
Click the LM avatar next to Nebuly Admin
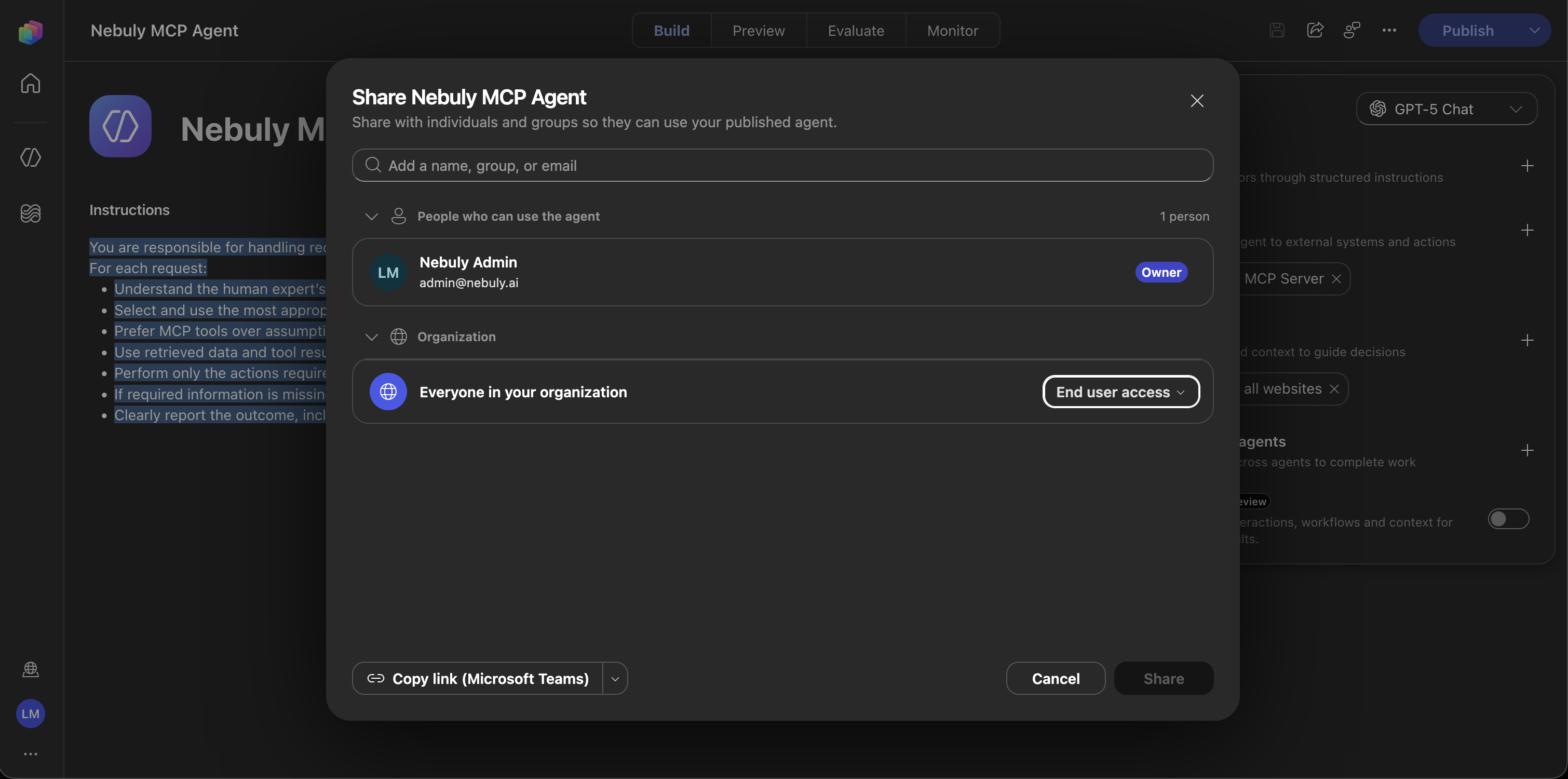tap(388, 272)
